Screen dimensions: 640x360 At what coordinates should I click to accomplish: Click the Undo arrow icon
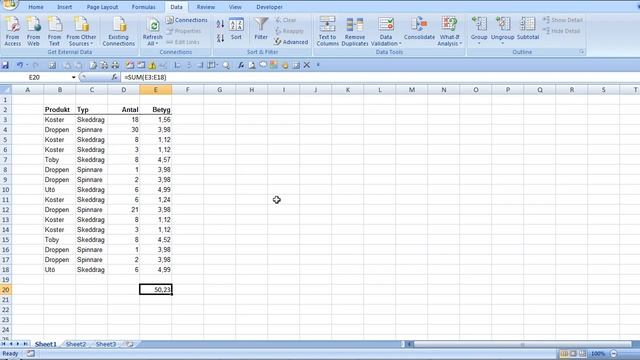click(19, 65)
